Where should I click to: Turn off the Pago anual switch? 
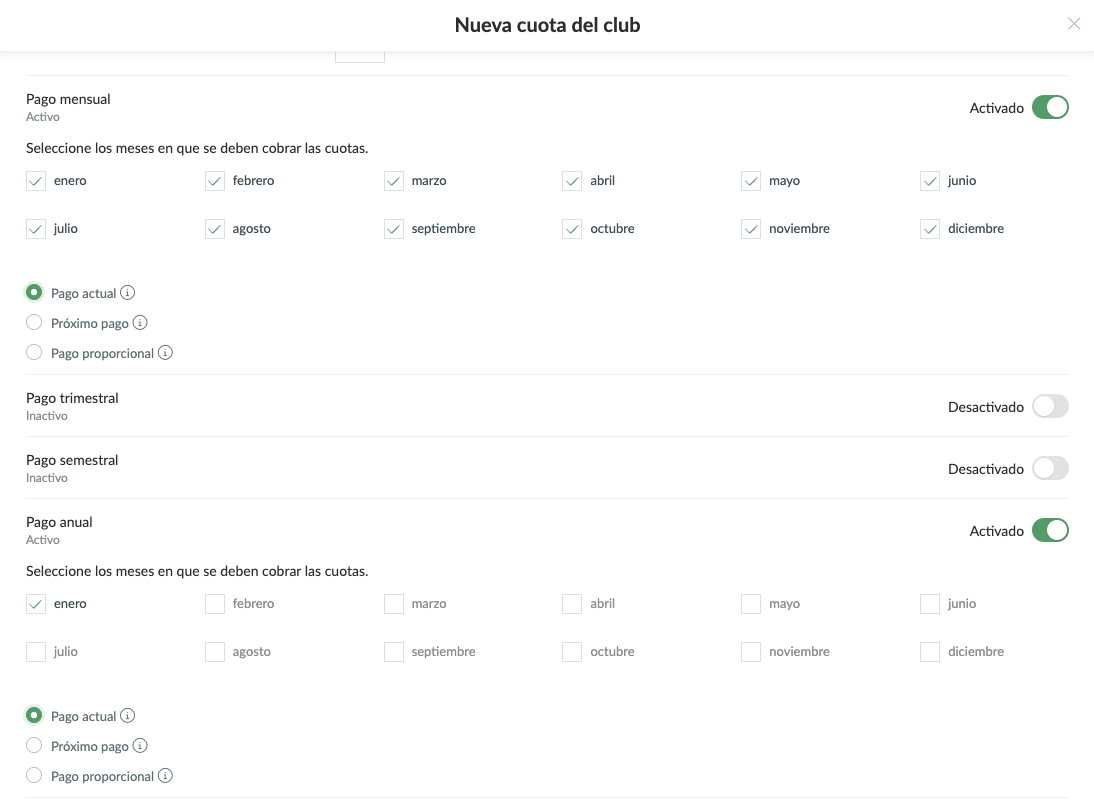point(1050,531)
